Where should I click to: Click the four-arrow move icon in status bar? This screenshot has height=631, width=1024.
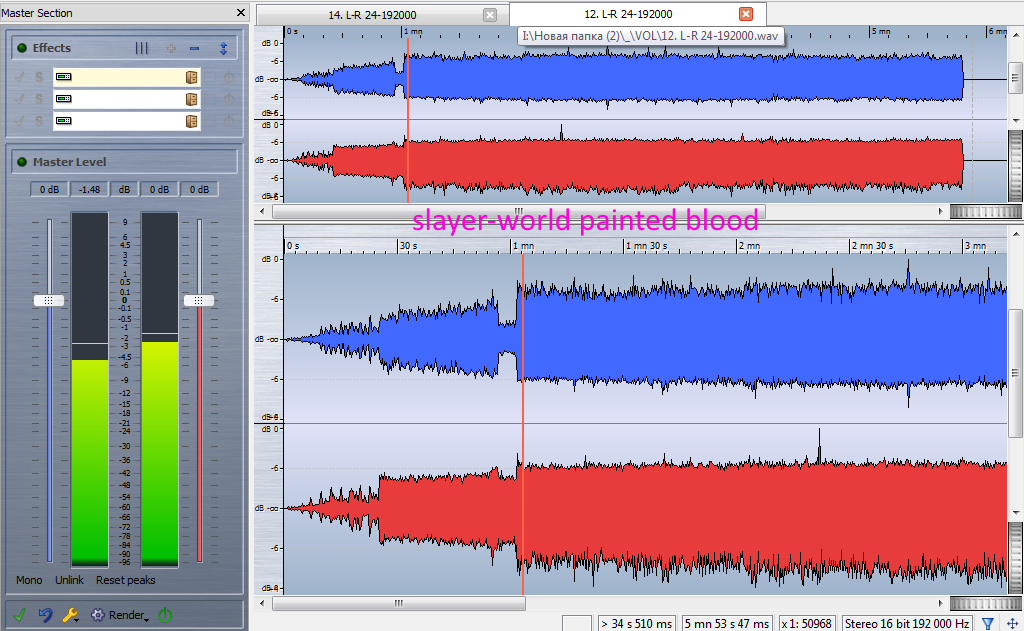click(1012, 623)
